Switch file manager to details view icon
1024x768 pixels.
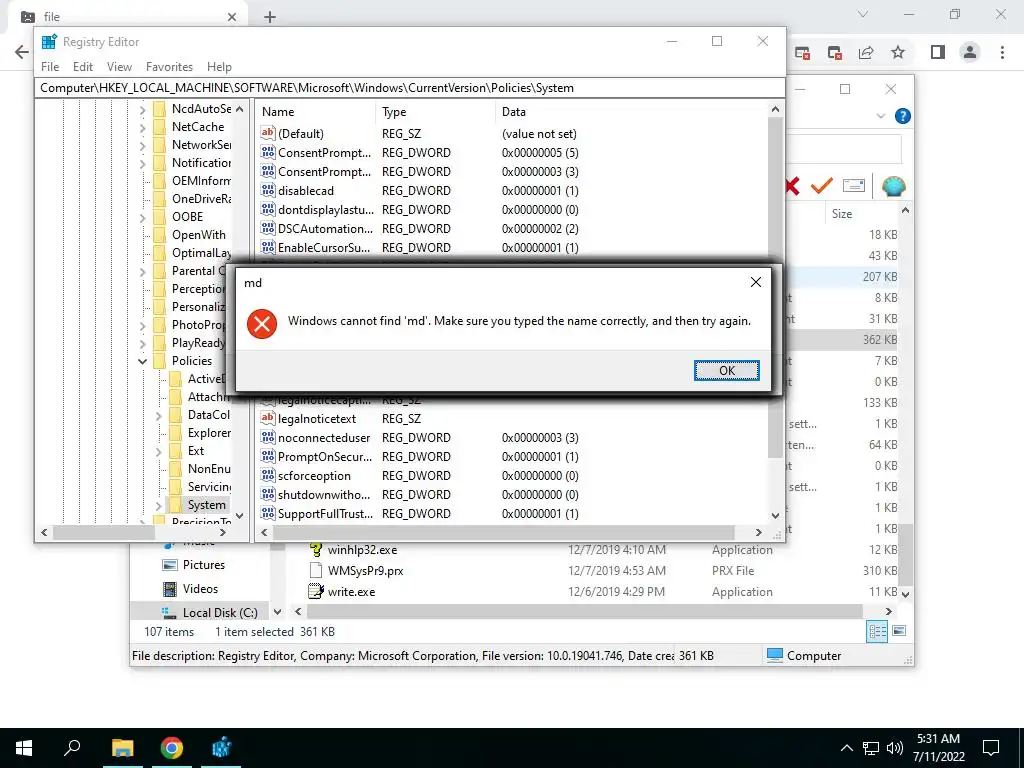point(877,631)
